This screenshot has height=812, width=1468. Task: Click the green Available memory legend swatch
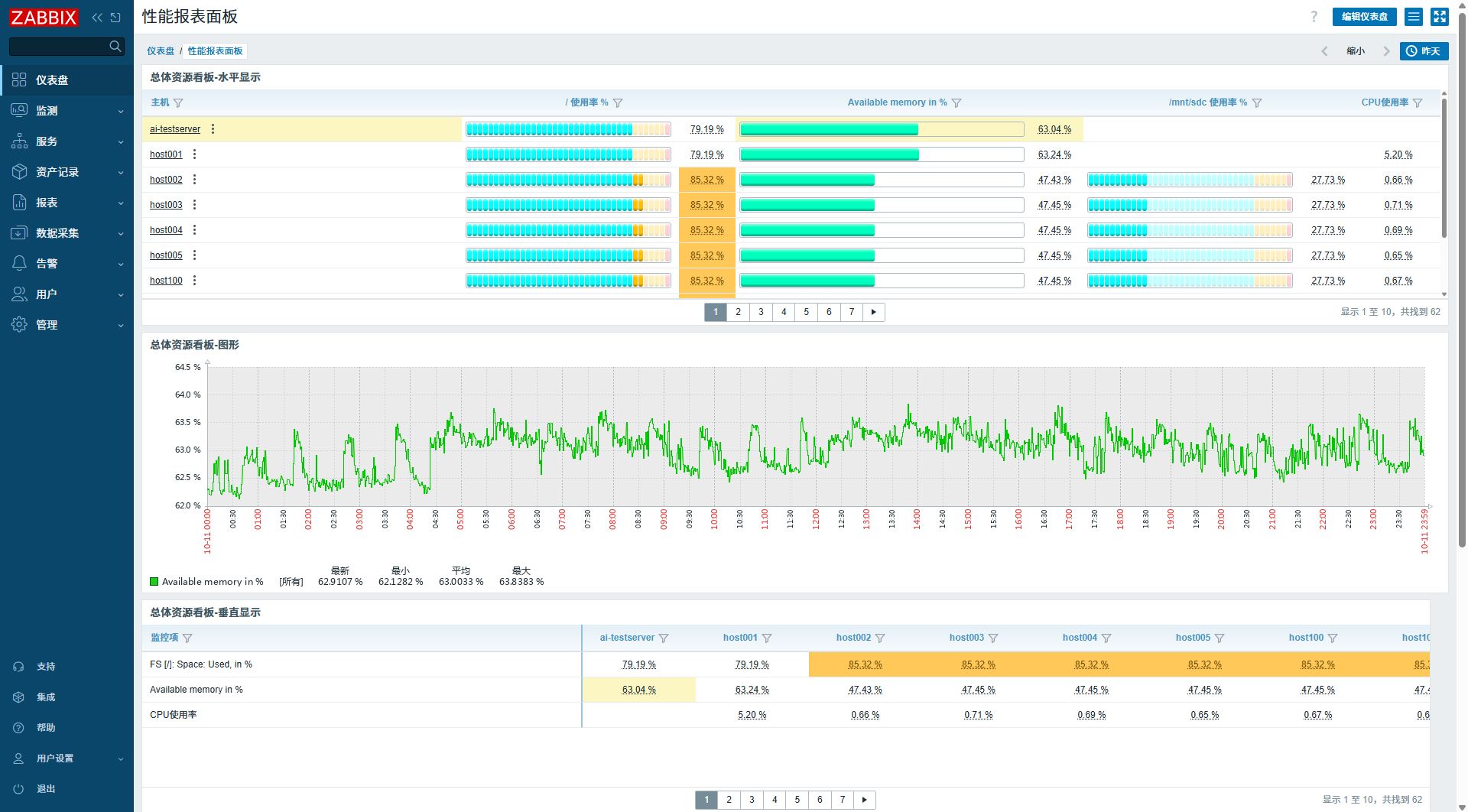[154, 582]
